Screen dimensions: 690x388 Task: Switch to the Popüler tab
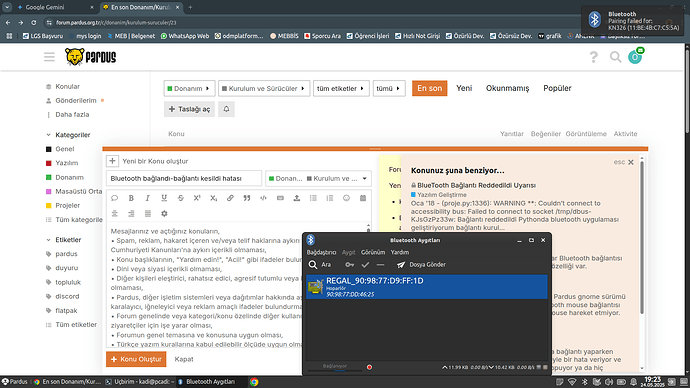(x=557, y=88)
